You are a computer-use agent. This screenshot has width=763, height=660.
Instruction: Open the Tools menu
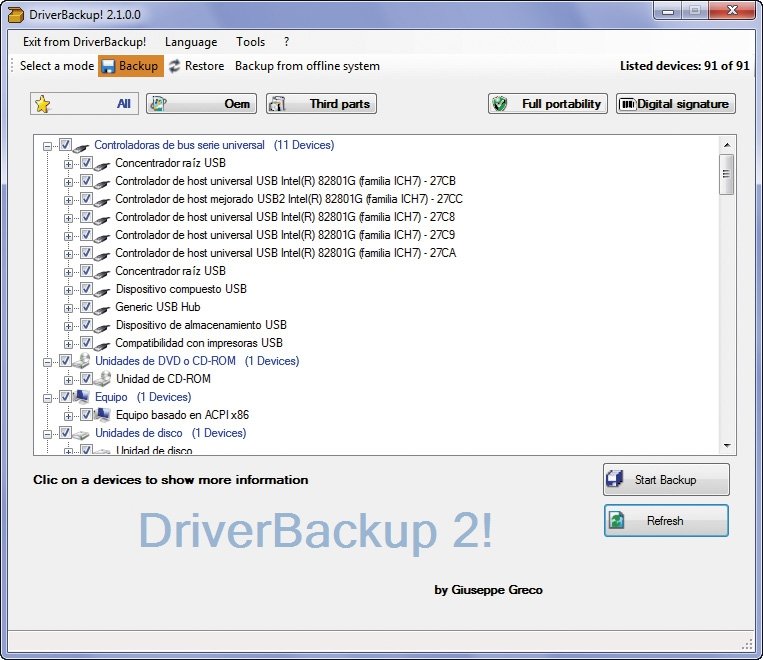251,42
